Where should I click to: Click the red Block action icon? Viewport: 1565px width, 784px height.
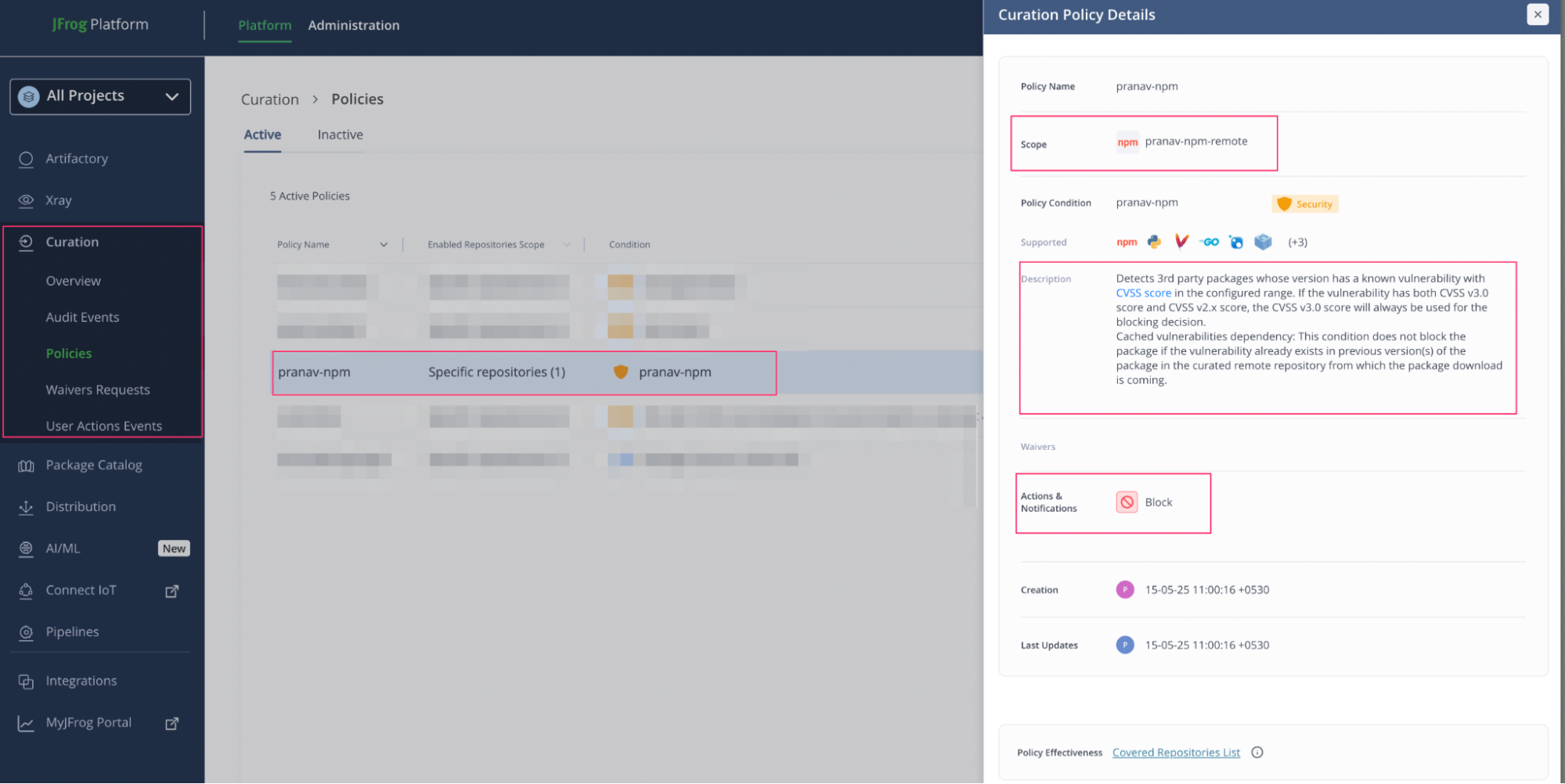(1127, 502)
